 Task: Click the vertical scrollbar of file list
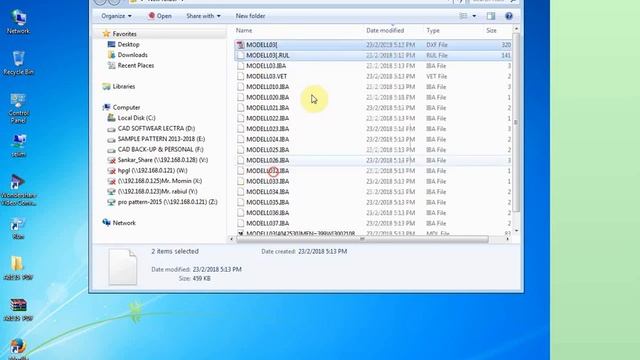[516, 122]
